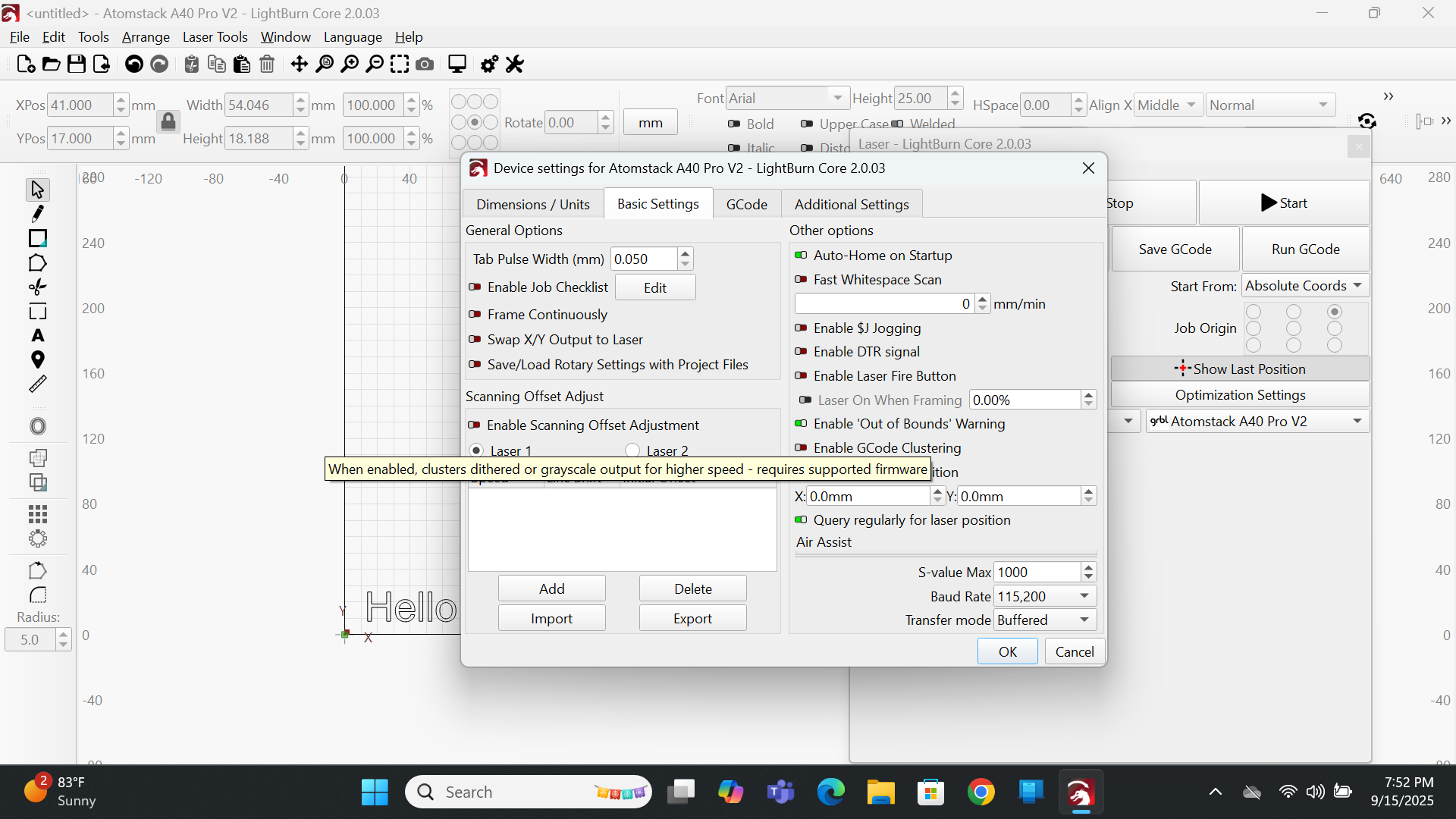Expand the Align X Middle dropdown

point(1168,105)
